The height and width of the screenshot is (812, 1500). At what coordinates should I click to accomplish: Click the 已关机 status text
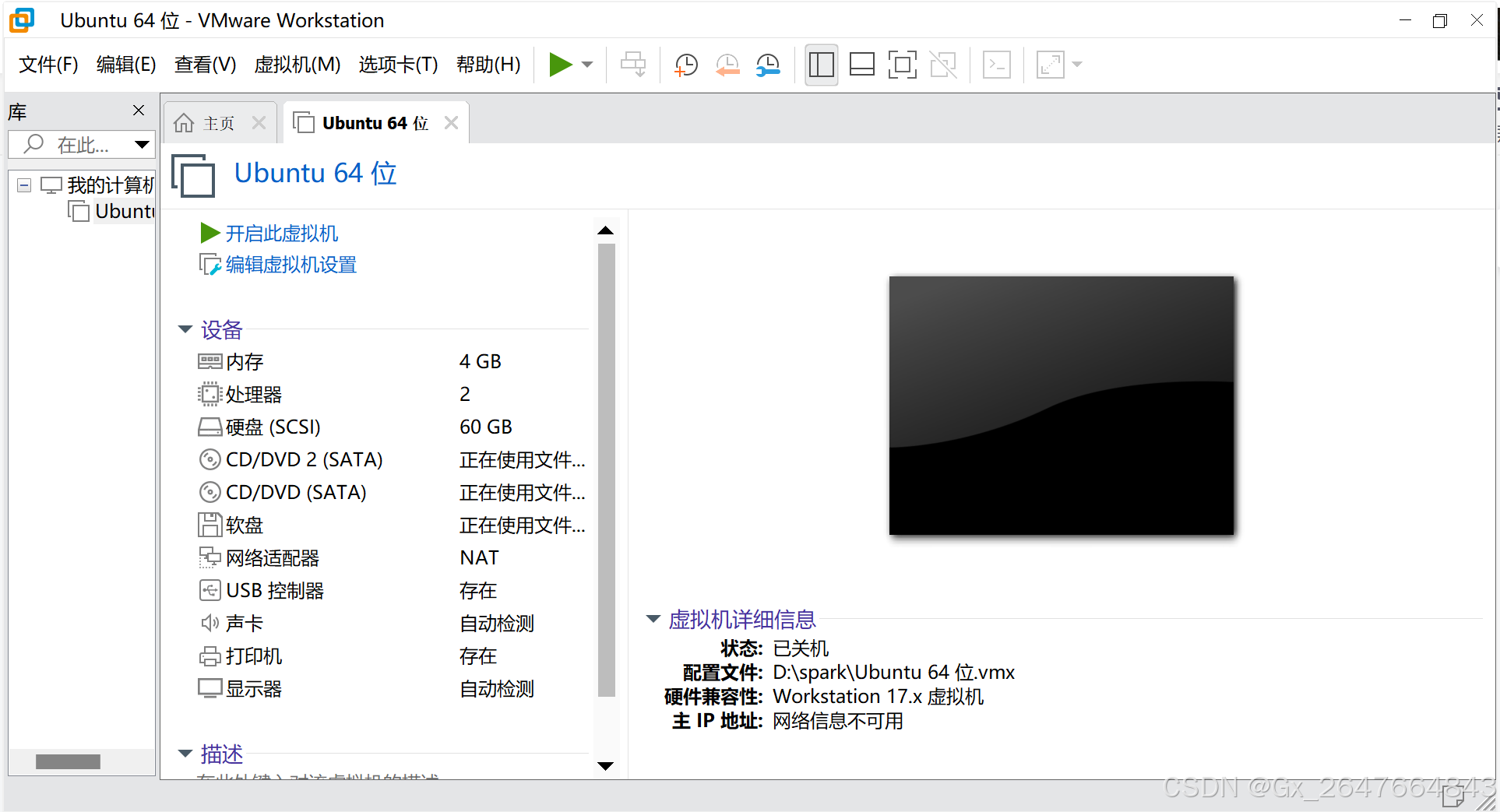coord(801,649)
